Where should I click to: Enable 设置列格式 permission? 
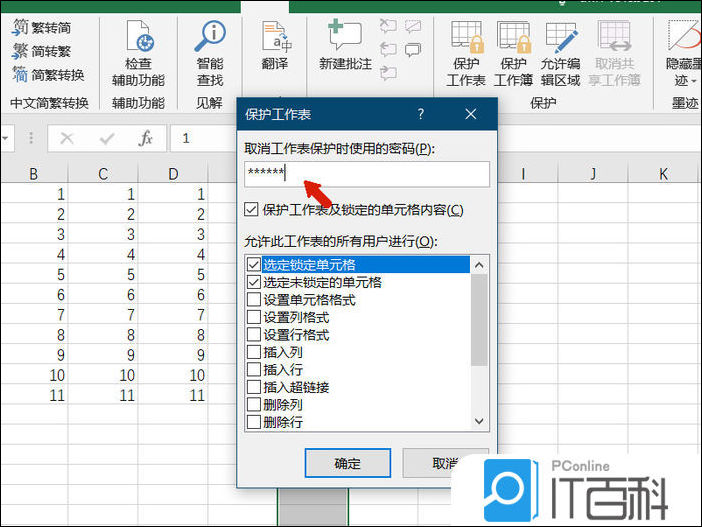(253, 317)
